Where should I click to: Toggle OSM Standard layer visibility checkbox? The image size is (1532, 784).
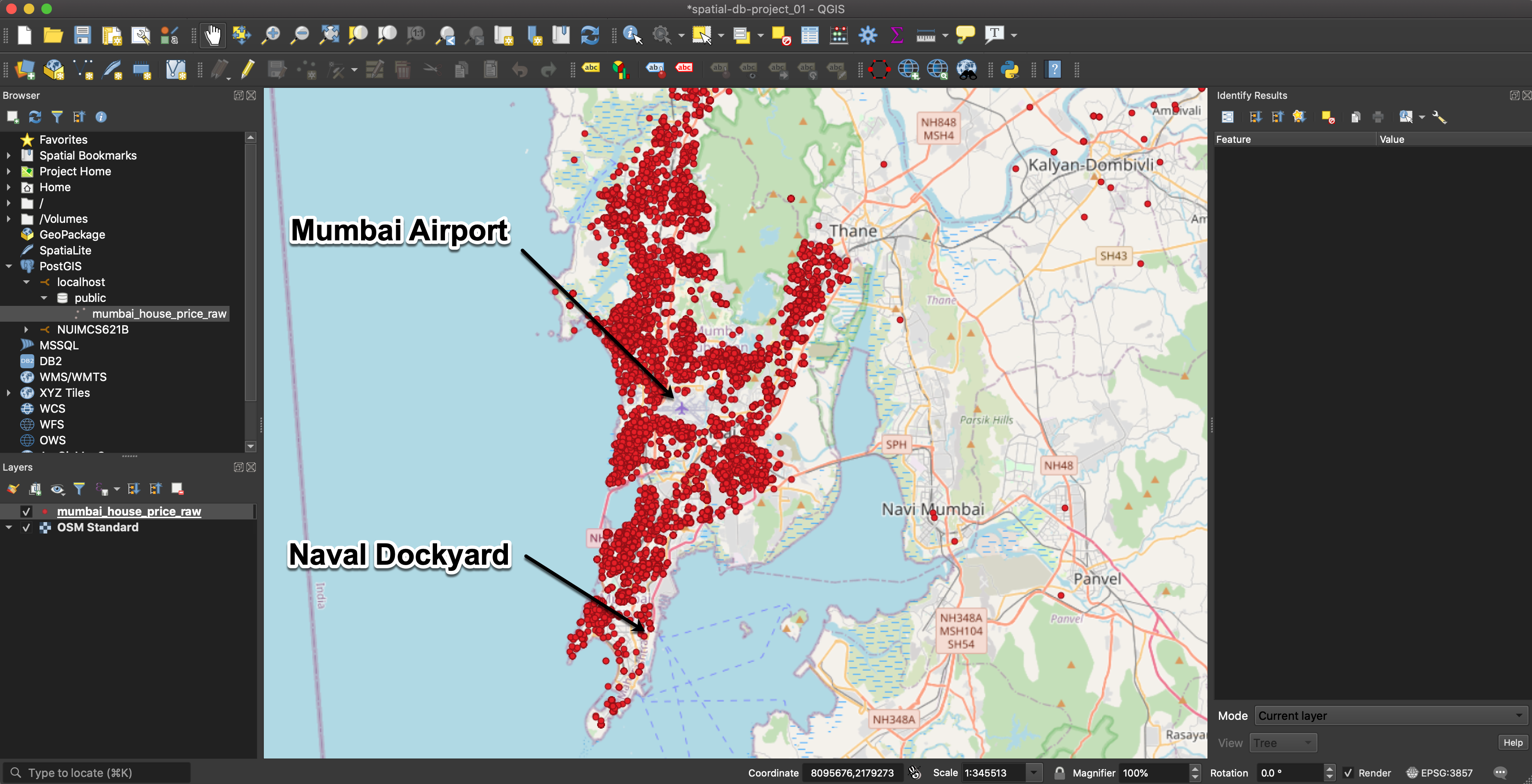click(26, 527)
